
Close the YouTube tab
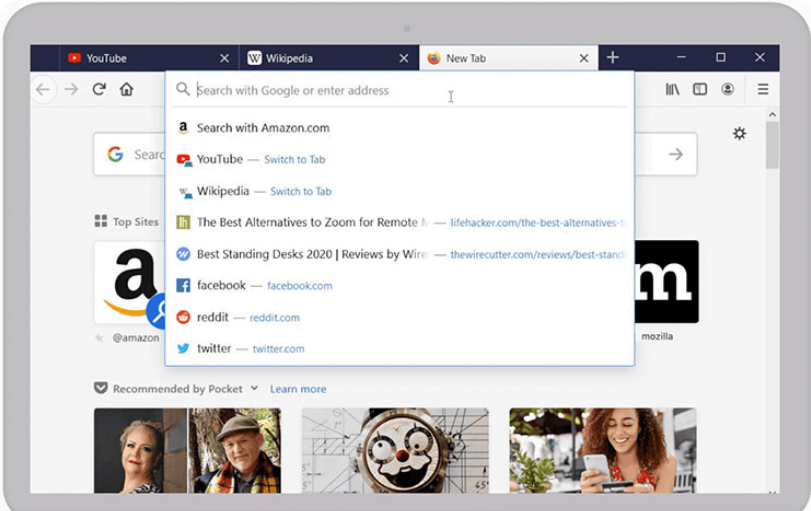tap(224, 58)
